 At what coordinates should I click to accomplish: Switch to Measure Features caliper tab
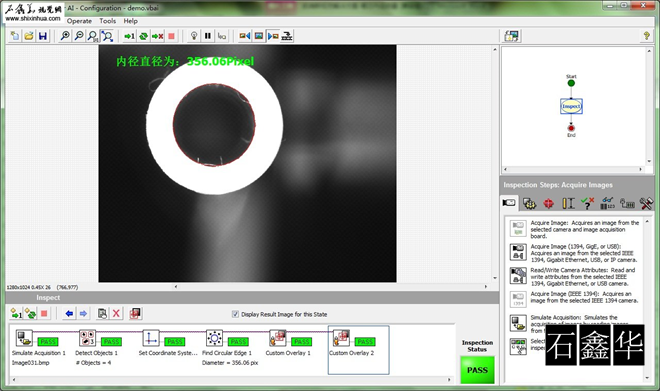coord(568,203)
